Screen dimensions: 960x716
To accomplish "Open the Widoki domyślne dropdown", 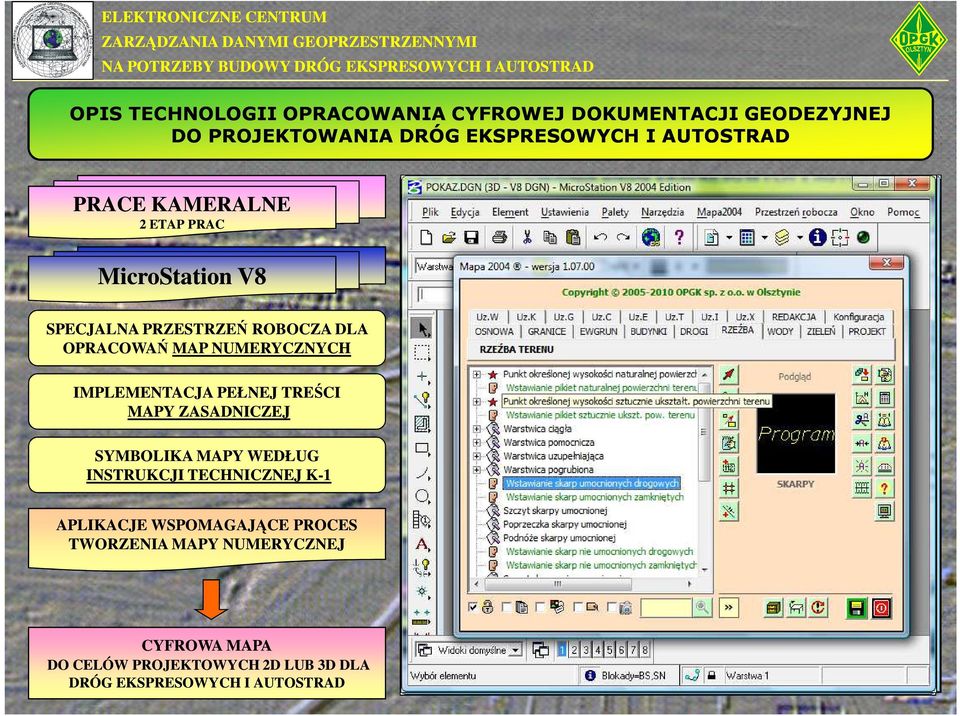I will pyautogui.click(x=516, y=650).
